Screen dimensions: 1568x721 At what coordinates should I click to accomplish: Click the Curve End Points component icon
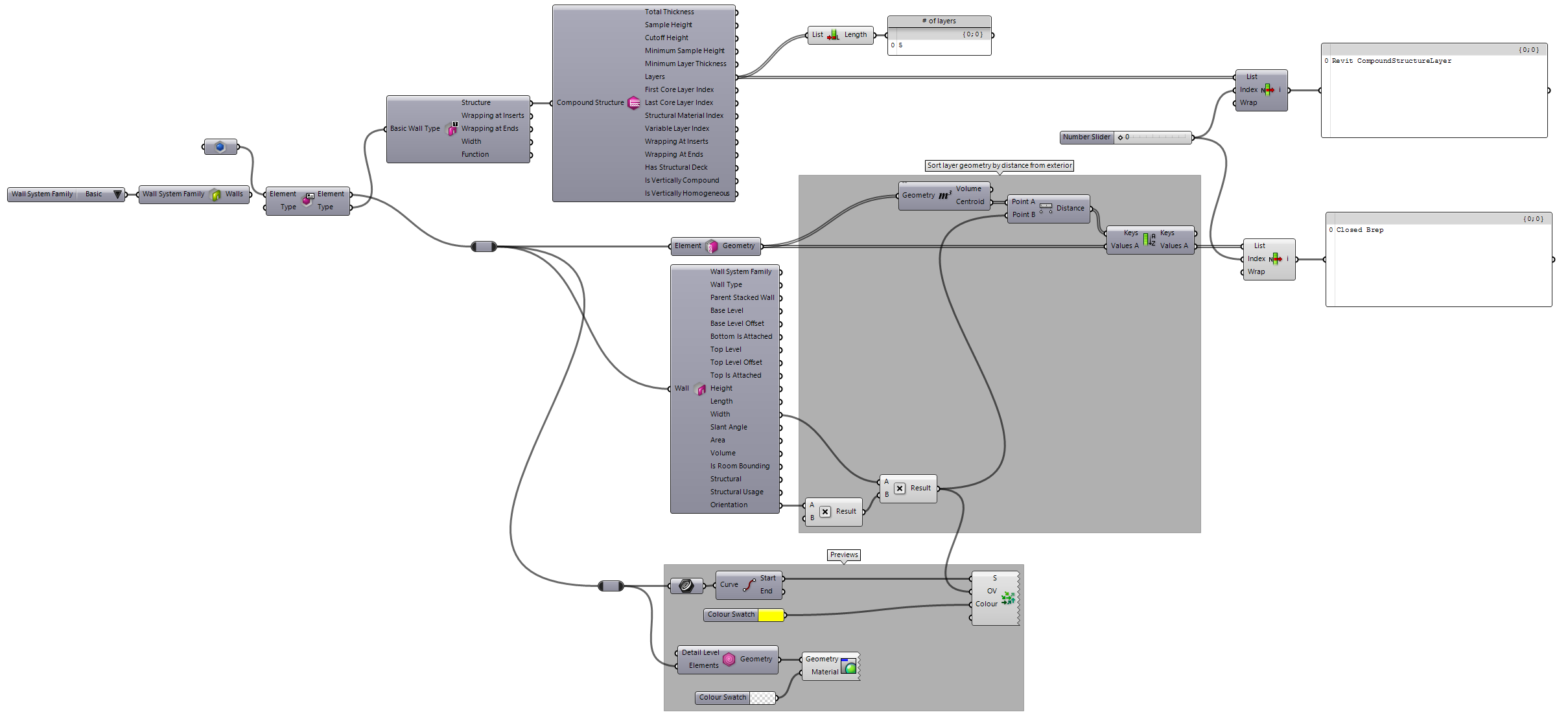[x=749, y=585]
